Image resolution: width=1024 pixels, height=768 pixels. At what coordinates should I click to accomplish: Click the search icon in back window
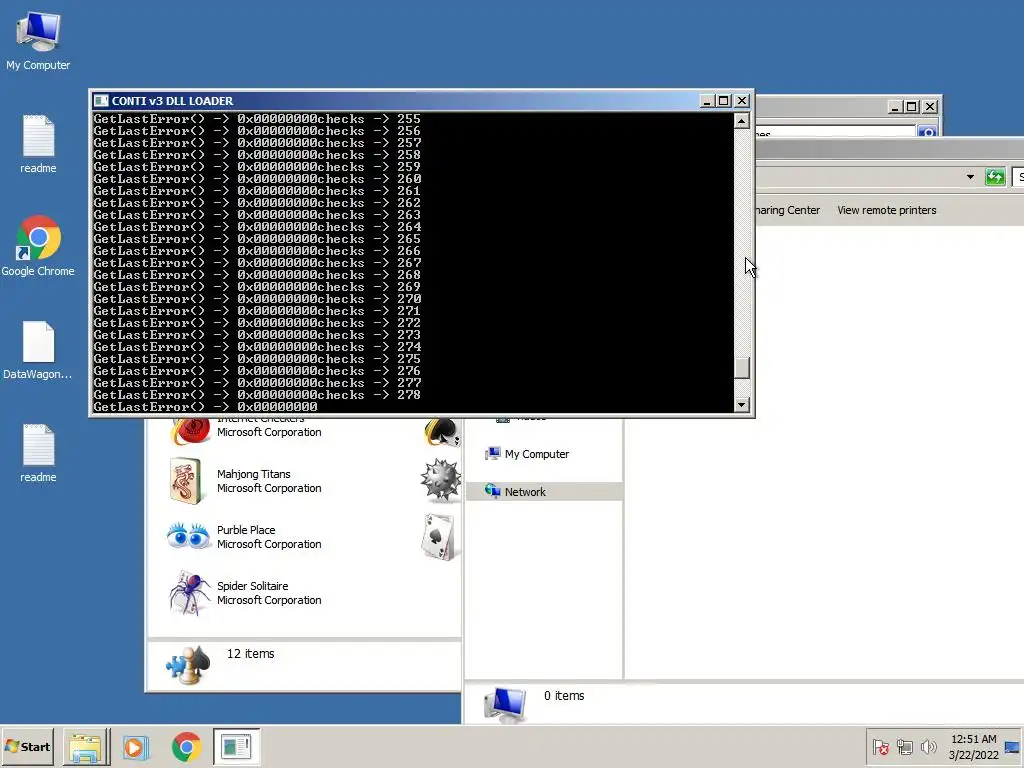tap(927, 133)
